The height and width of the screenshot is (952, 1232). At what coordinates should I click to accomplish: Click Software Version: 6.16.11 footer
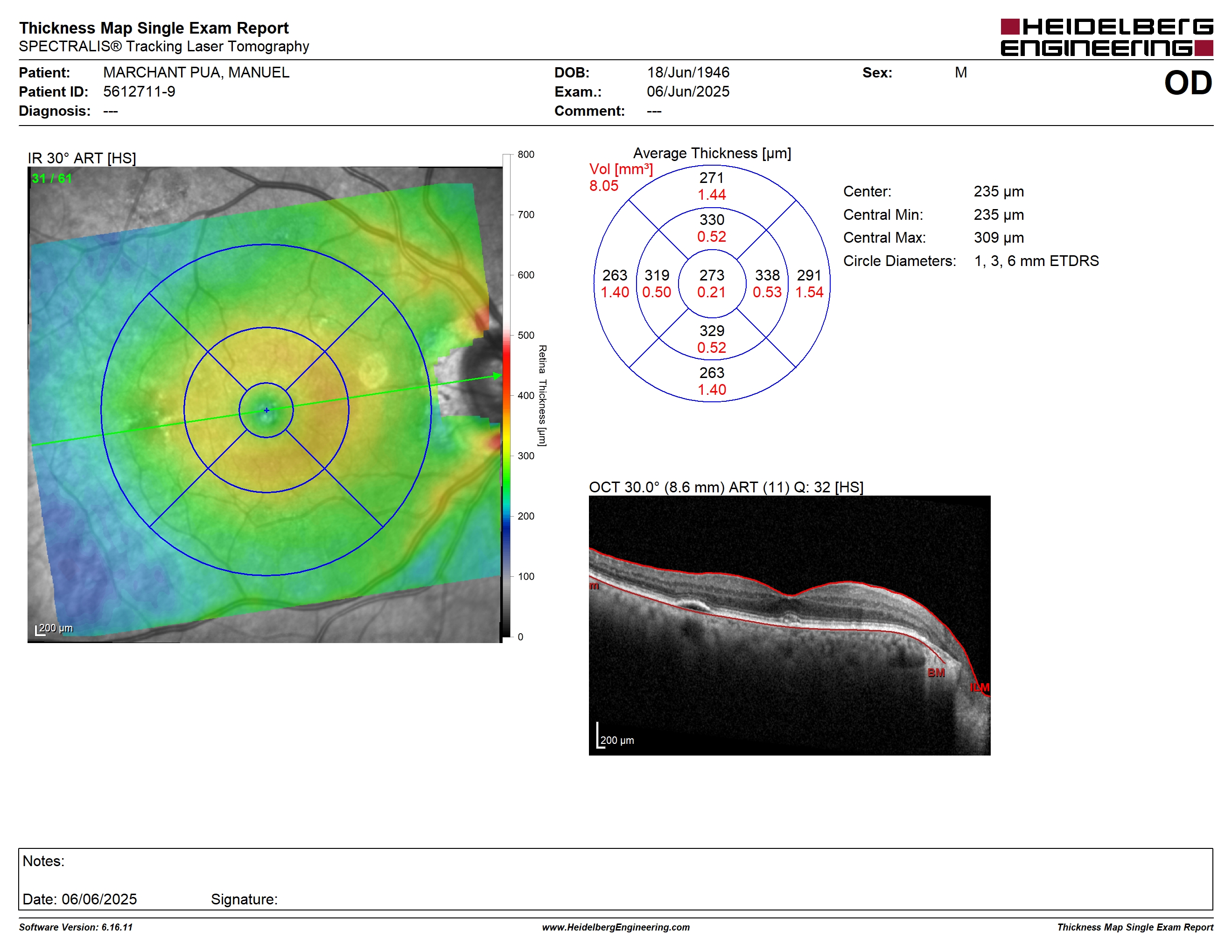76,927
